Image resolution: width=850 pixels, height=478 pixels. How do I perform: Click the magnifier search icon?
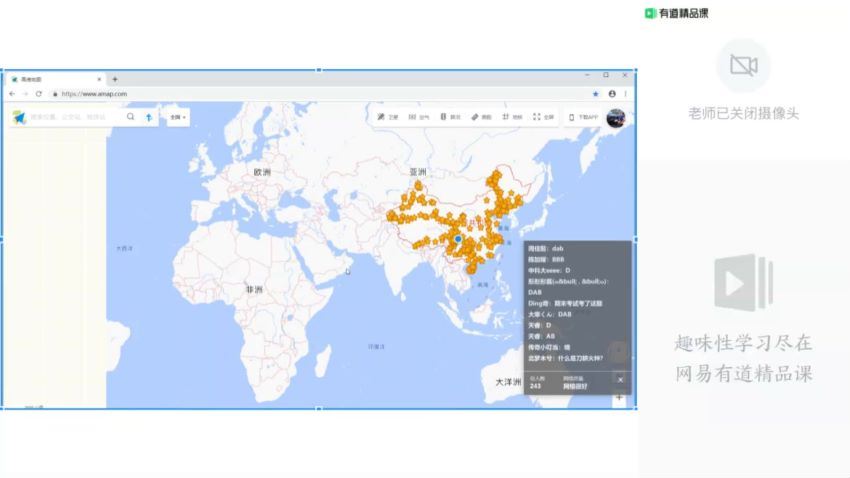tap(131, 117)
